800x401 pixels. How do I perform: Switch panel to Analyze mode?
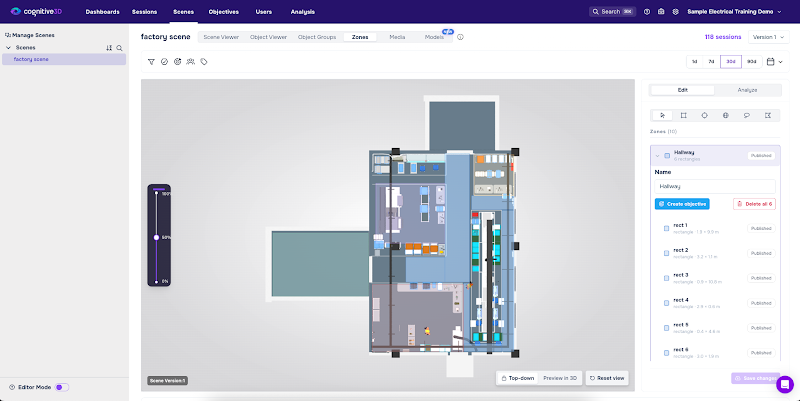[747, 90]
